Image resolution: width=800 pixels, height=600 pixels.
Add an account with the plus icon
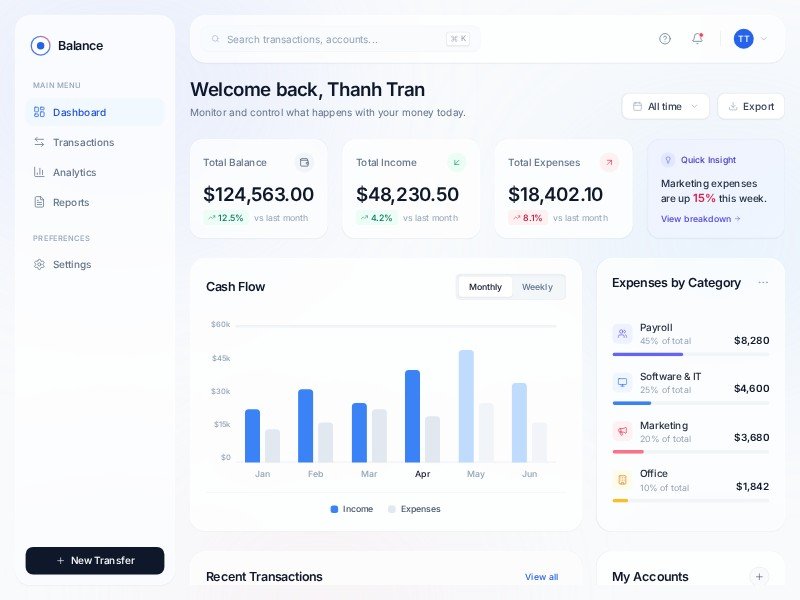pos(759,576)
